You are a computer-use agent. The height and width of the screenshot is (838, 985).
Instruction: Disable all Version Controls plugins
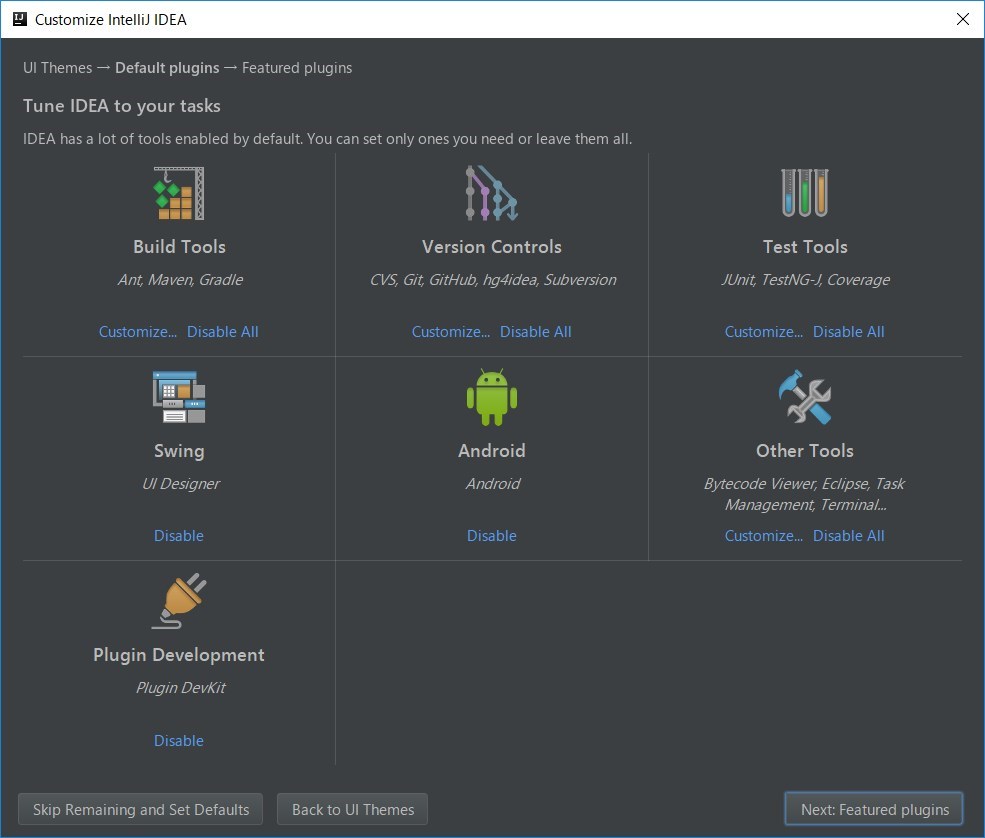(x=535, y=332)
